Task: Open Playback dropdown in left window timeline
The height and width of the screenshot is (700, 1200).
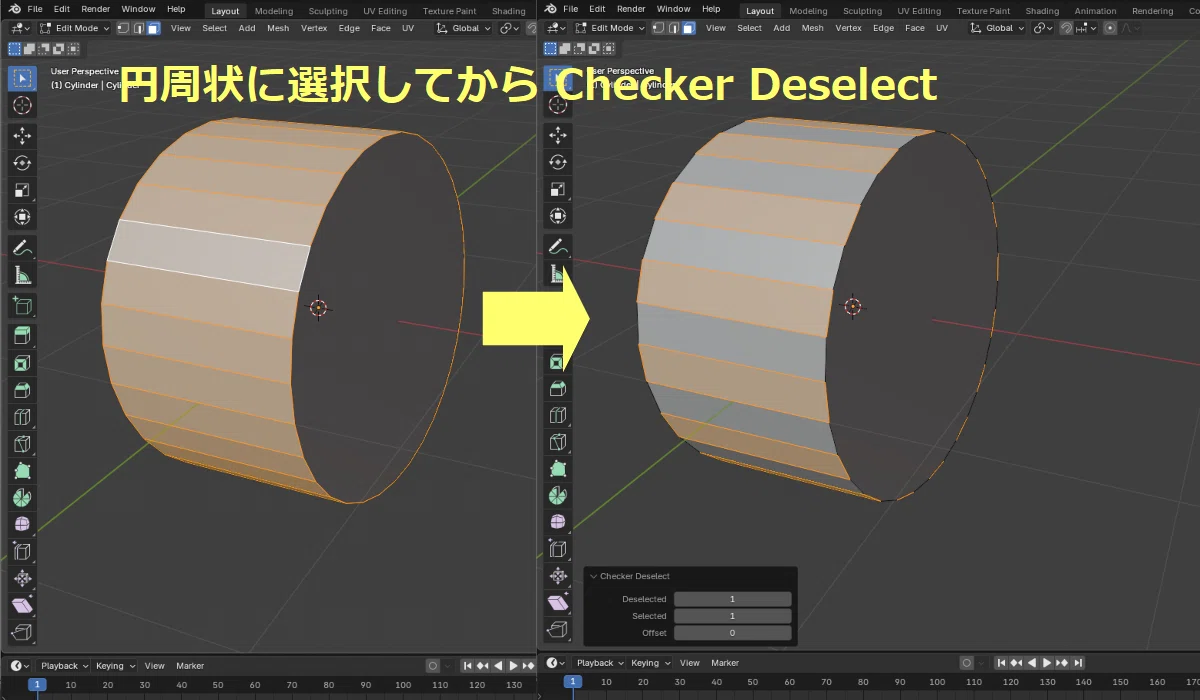Action: [x=64, y=666]
